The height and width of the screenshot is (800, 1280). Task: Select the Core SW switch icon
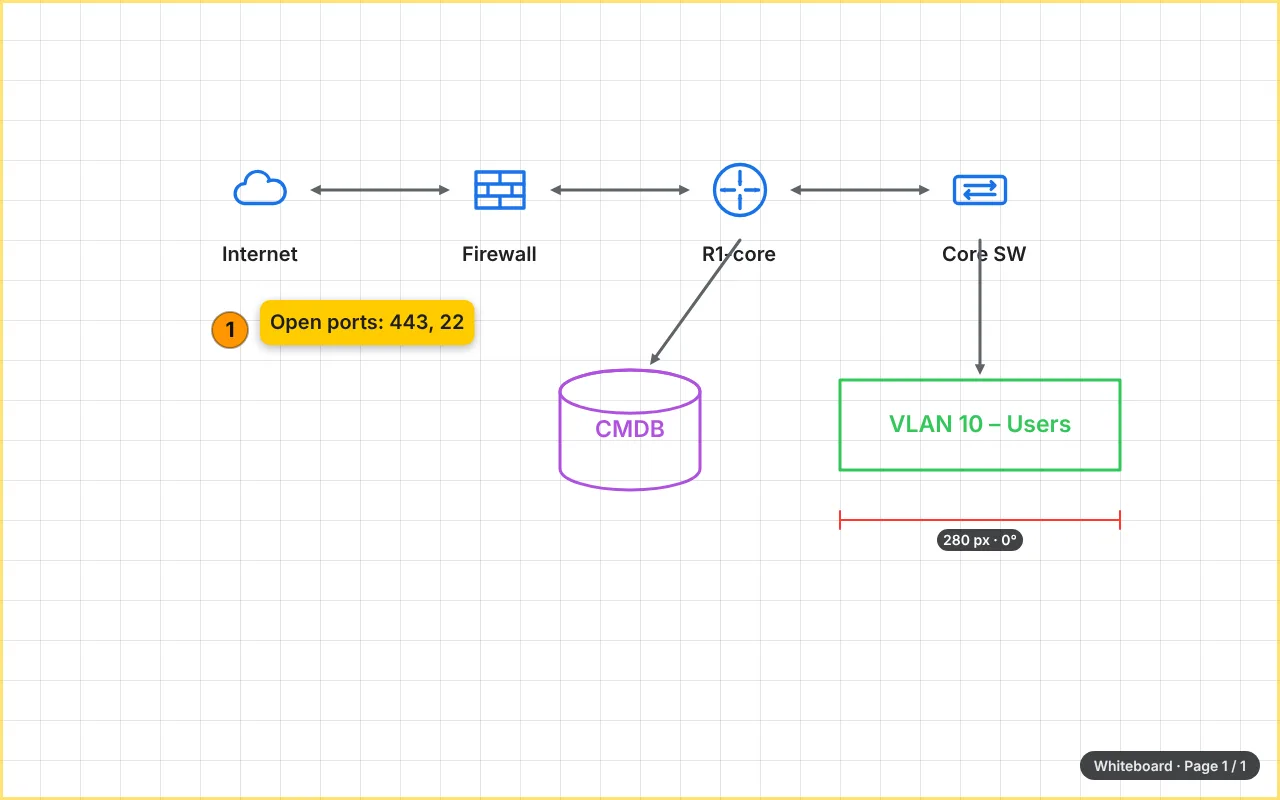pyautogui.click(x=980, y=190)
